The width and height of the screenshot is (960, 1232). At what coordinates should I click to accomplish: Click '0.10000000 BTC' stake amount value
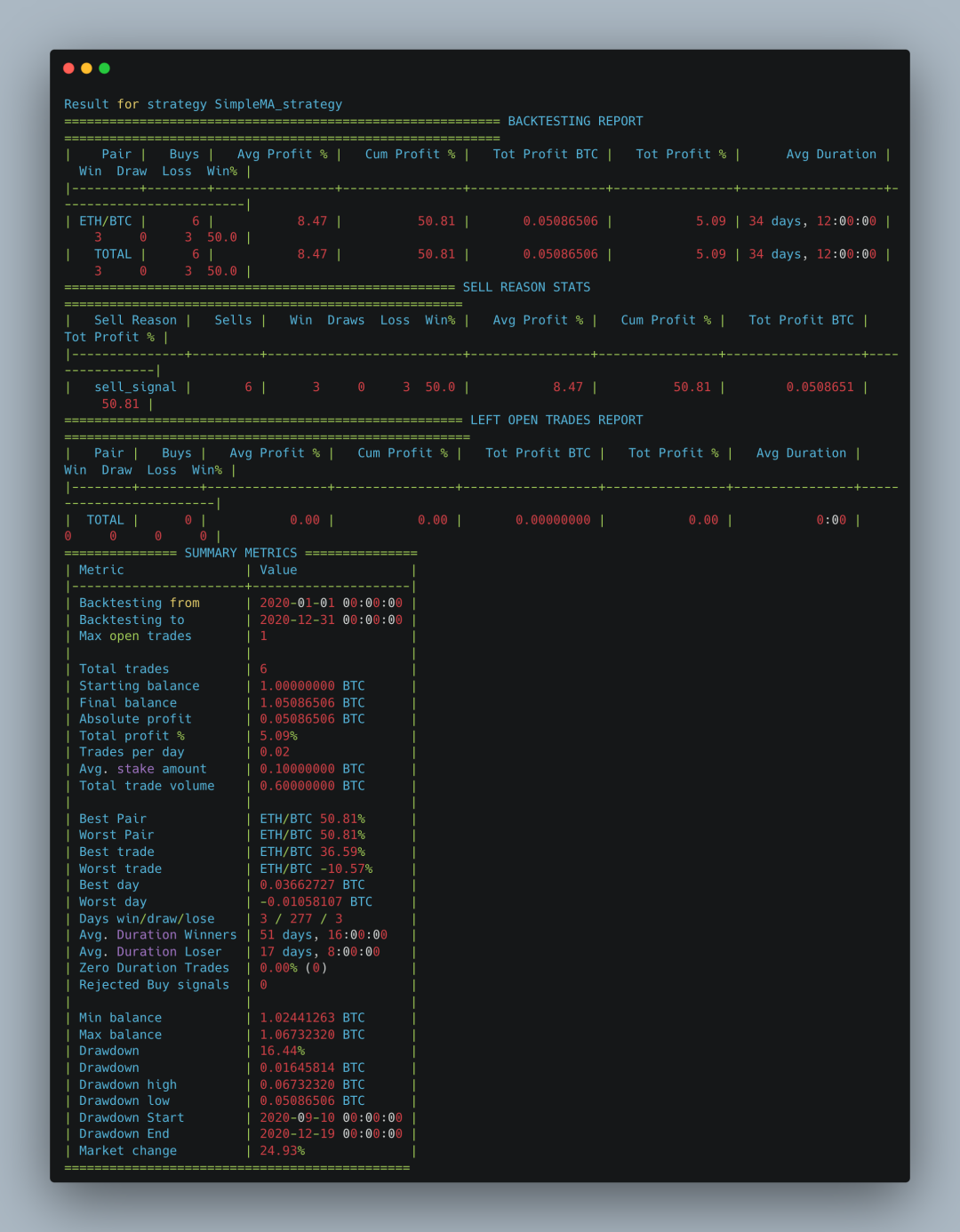click(x=312, y=769)
